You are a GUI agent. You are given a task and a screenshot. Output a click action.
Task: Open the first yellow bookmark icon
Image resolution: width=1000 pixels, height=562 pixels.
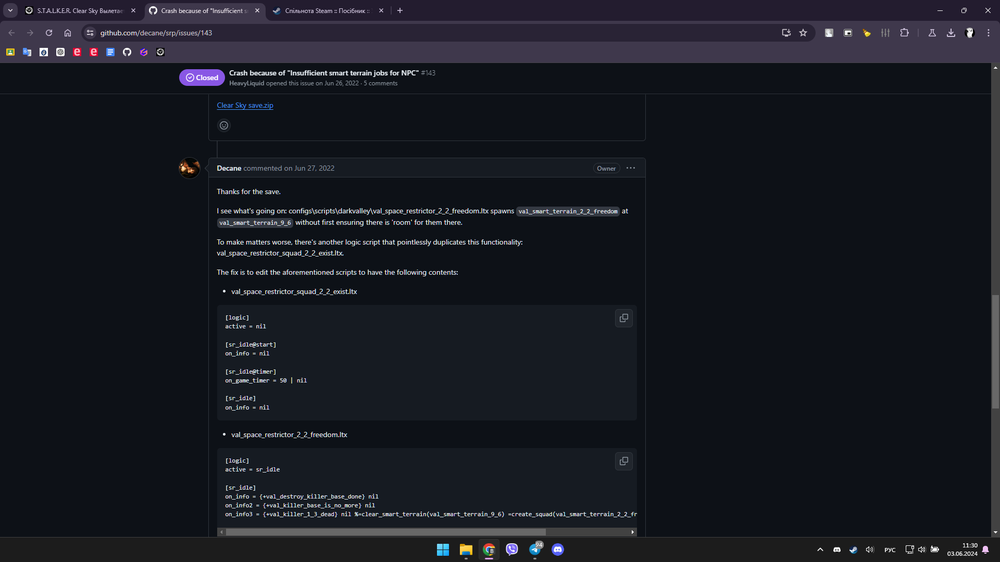(10, 52)
